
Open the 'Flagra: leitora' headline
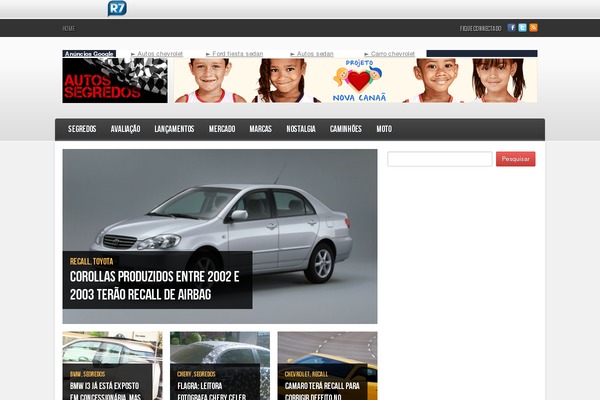pyautogui.click(x=212, y=391)
